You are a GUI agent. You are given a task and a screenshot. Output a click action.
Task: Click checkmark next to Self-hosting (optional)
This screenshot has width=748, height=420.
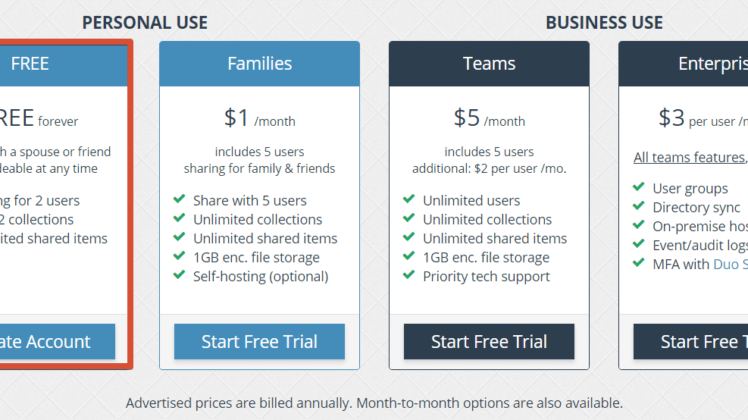coord(179,275)
